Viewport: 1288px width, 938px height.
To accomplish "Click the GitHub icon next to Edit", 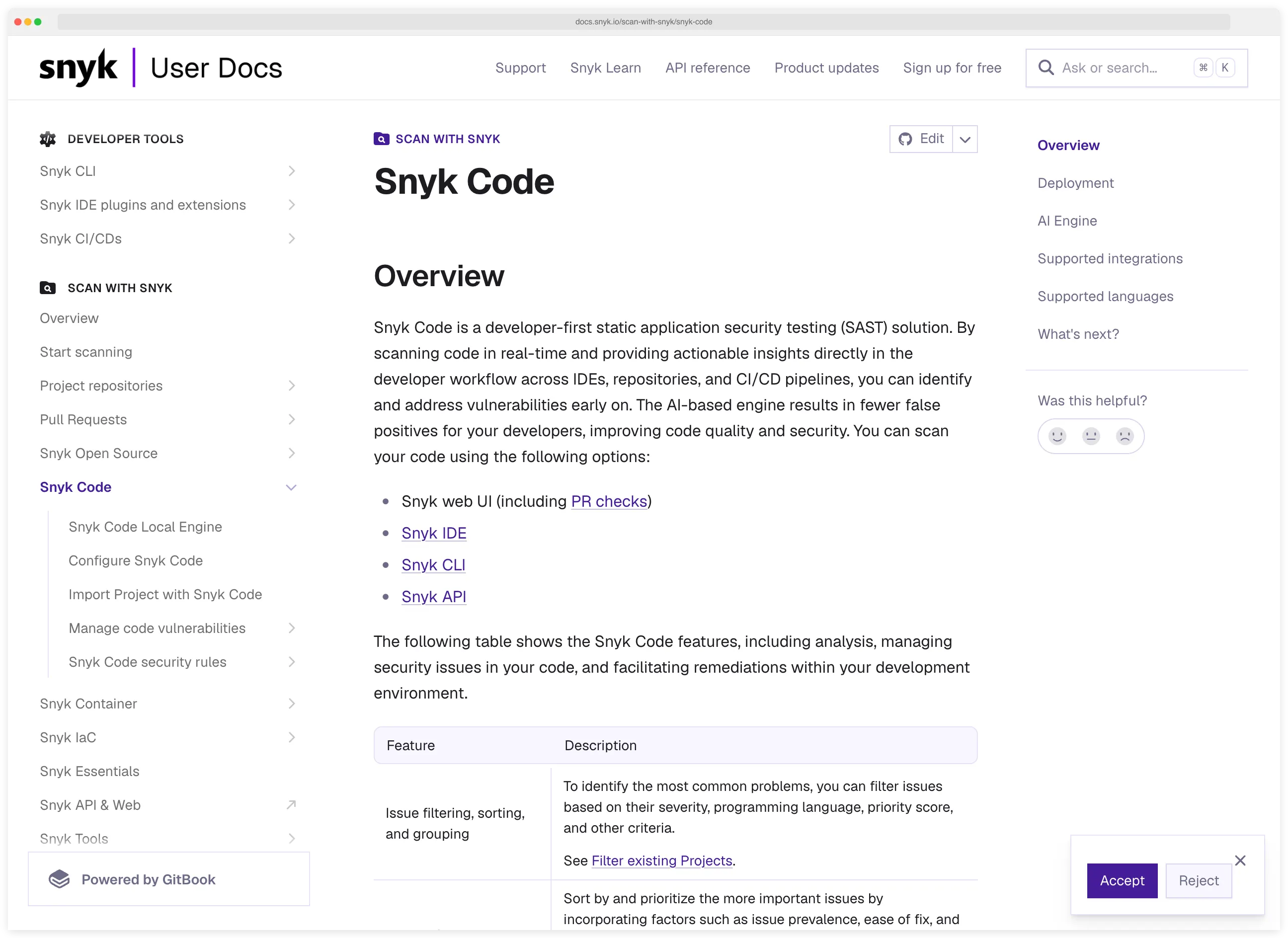I will click(x=906, y=139).
